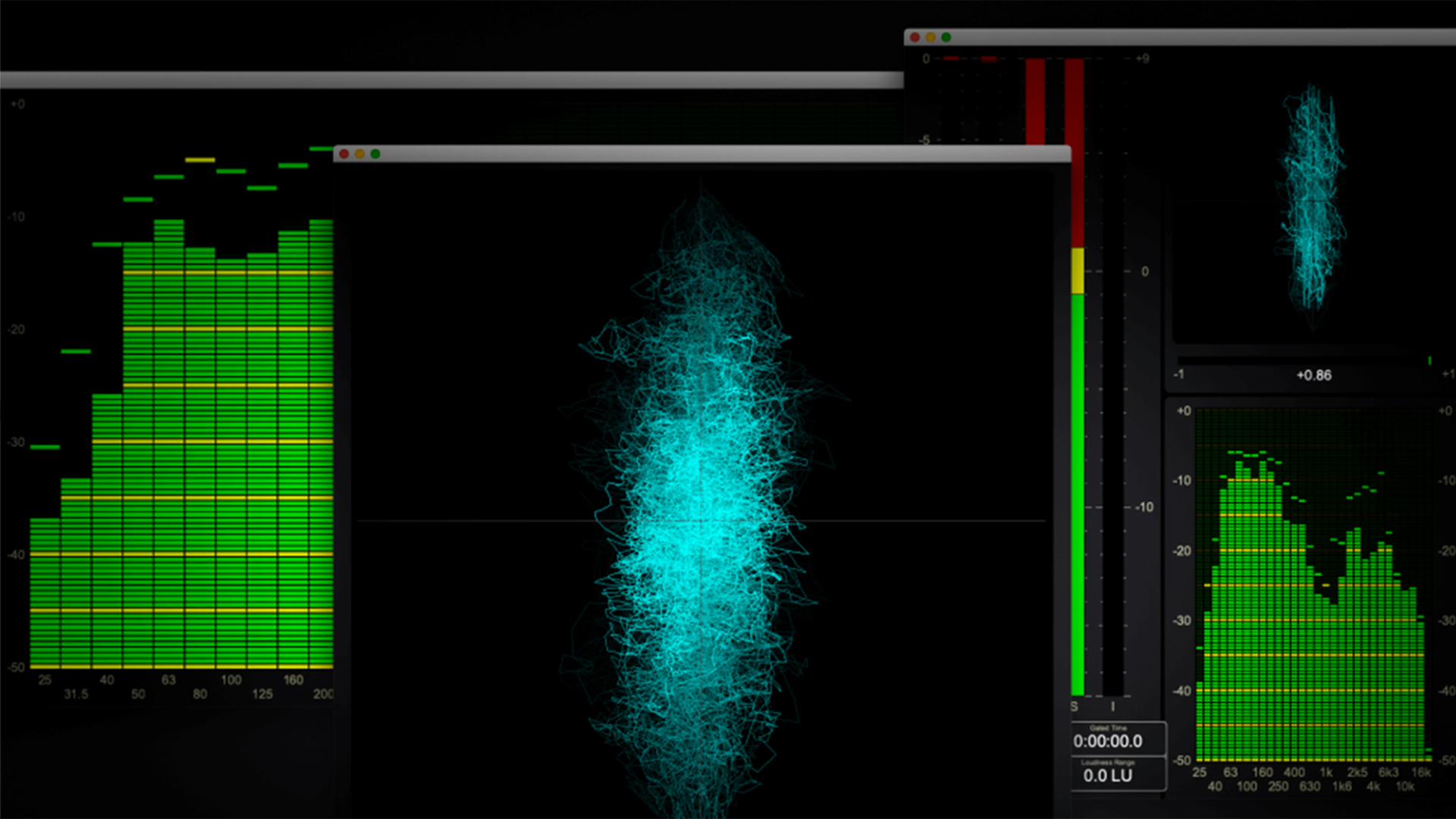Click center of large cyan vectorscope
Image resolution: width=1456 pixels, height=819 pixels.
[x=700, y=521]
